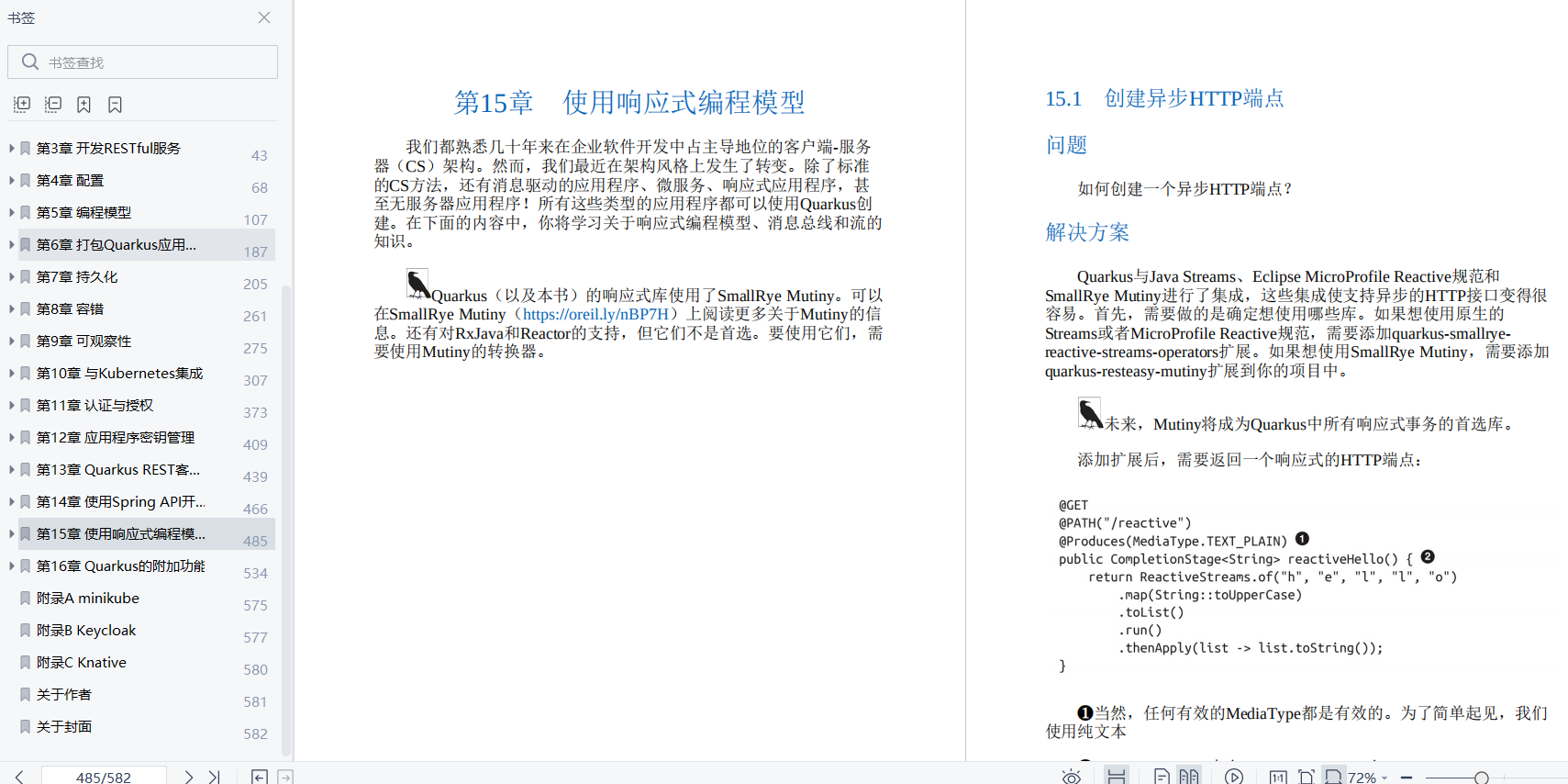Image resolution: width=1568 pixels, height=784 pixels.
Task: Open the 关于封面 bookmark
Action: [64, 726]
